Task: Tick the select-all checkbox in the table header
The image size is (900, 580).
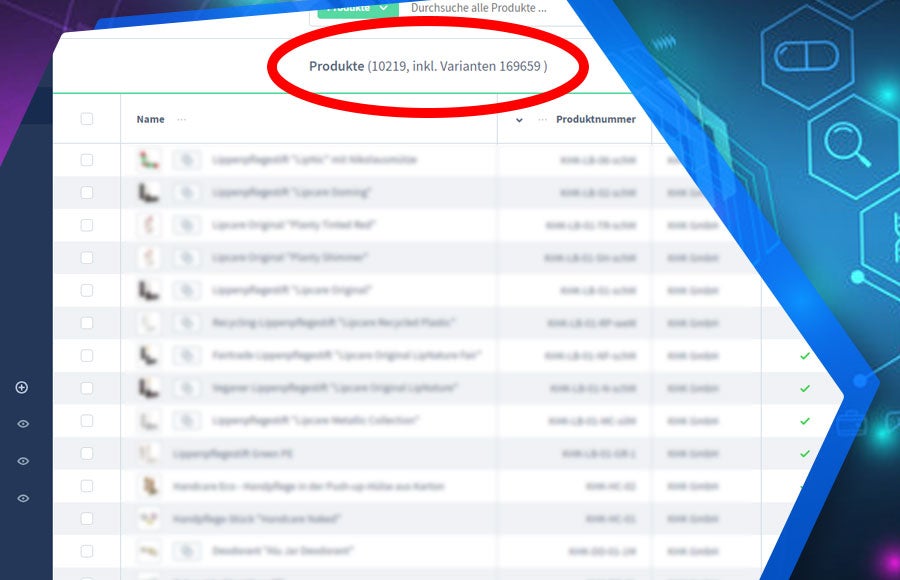Action: [x=87, y=119]
